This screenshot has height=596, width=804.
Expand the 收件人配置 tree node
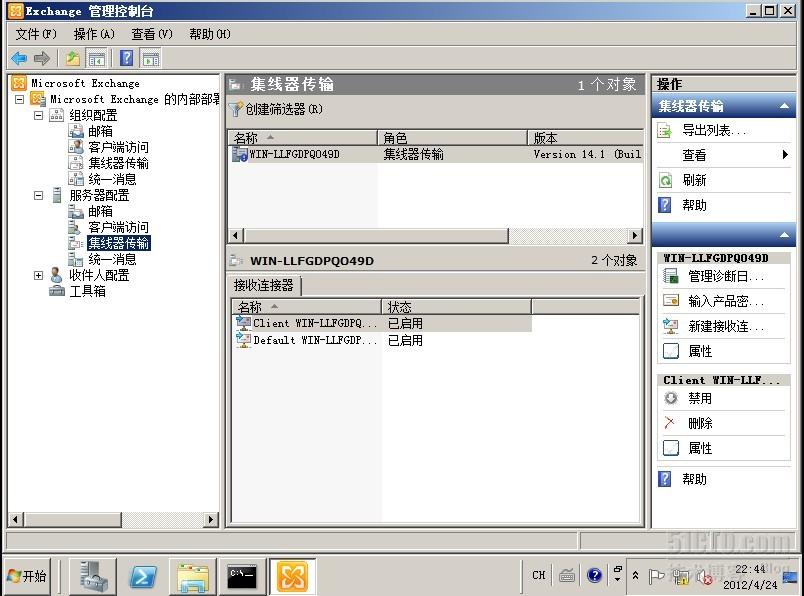38,275
